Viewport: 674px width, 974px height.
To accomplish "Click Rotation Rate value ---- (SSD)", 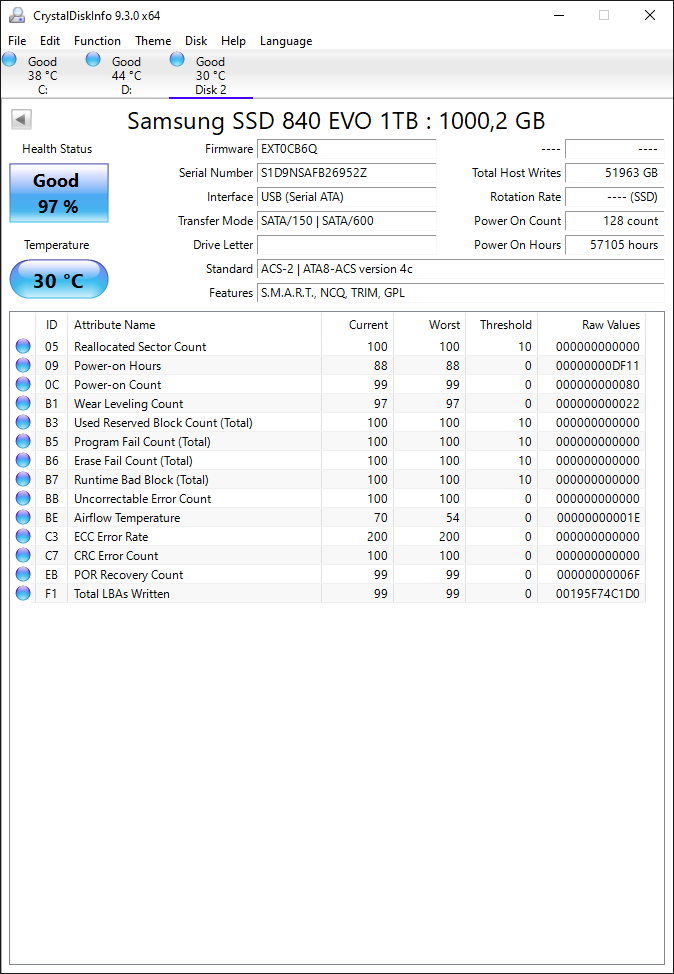I will tap(614, 197).
